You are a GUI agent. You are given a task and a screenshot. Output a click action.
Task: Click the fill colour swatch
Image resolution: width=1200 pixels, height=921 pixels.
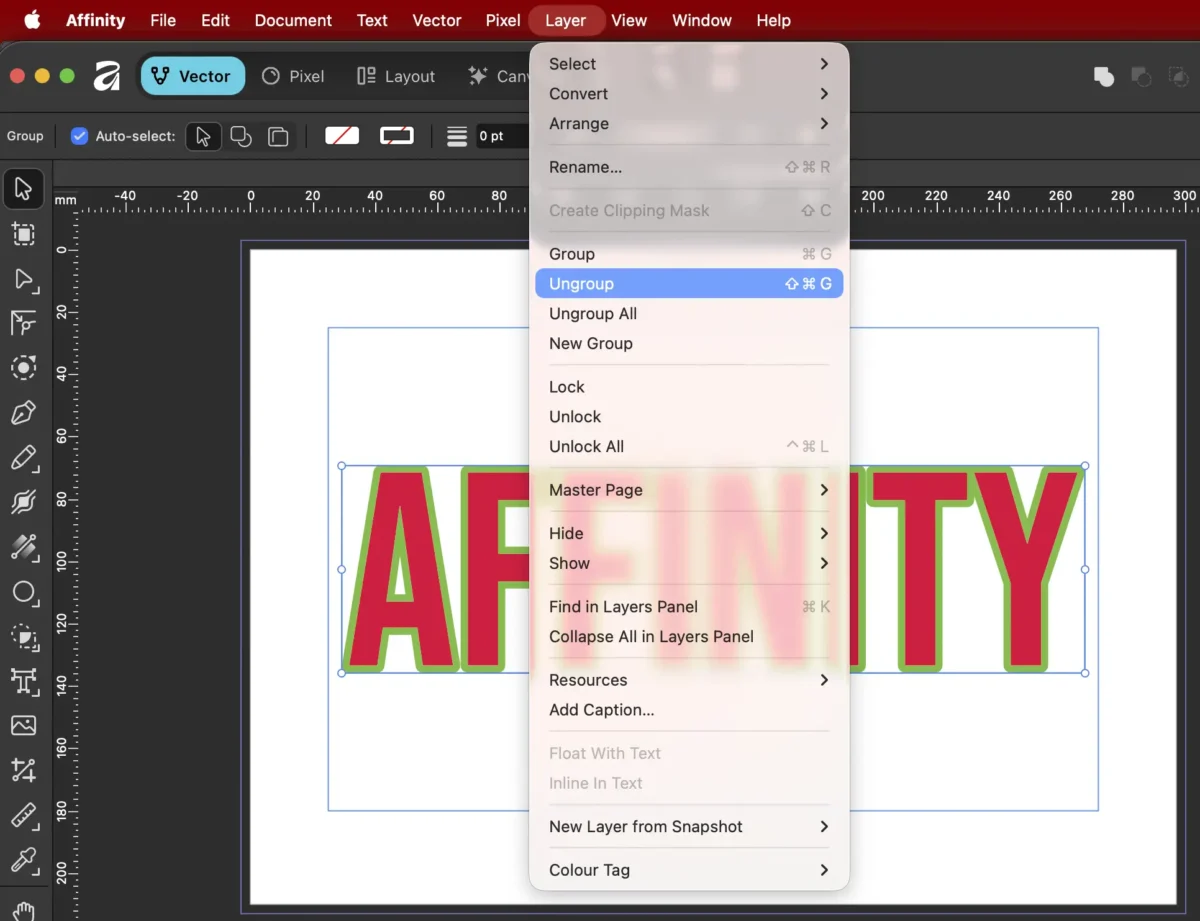tap(342, 136)
